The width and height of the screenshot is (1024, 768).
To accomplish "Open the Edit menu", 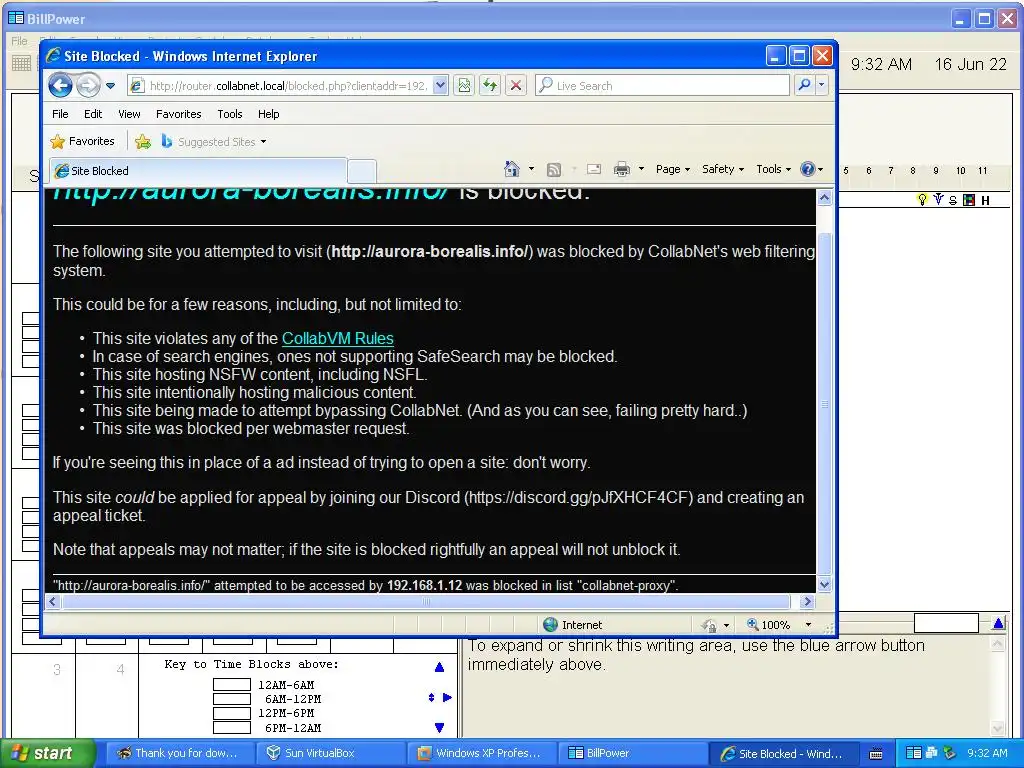I will [93, 114].
